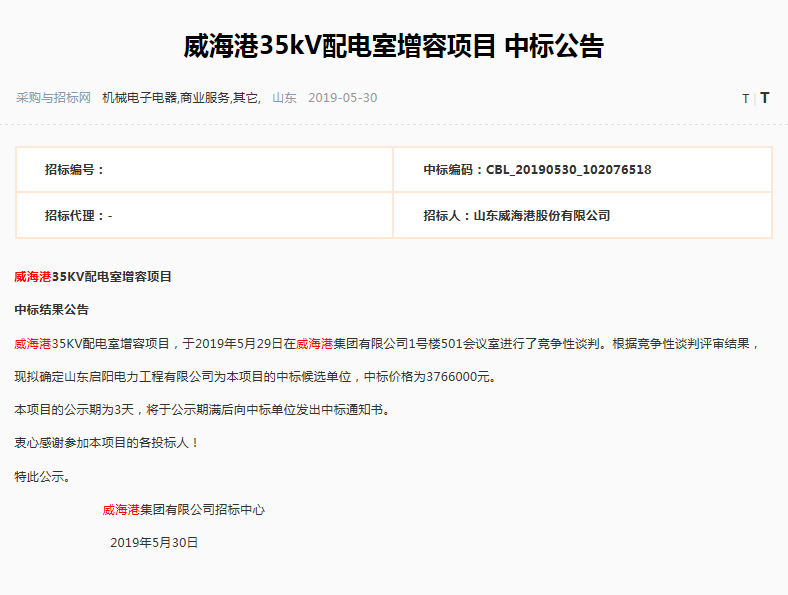Click the text 山东启阳电力工程有限公司
788x595 pixels.
(139, 377)
